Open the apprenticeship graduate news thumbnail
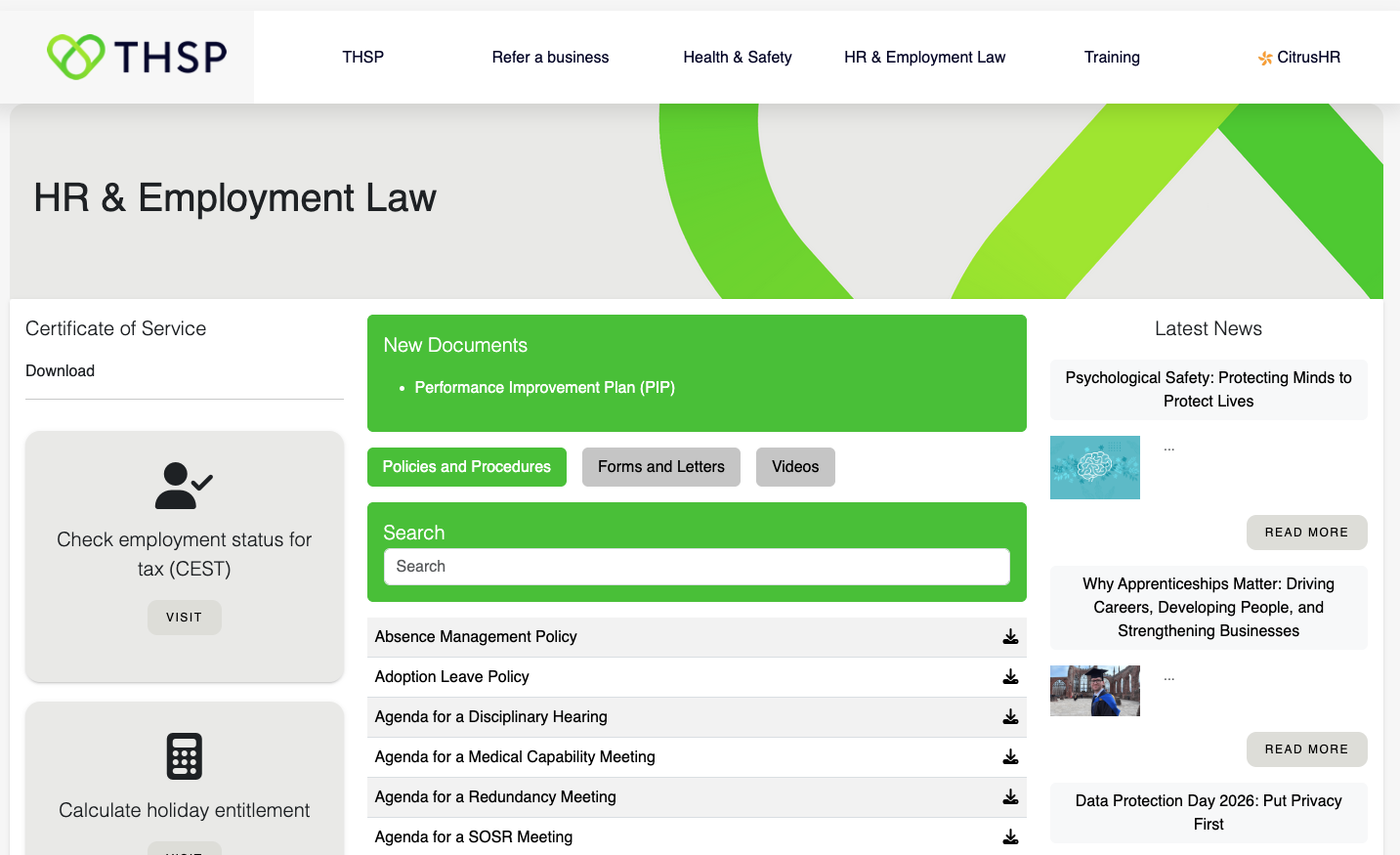 pos(1094,691)
